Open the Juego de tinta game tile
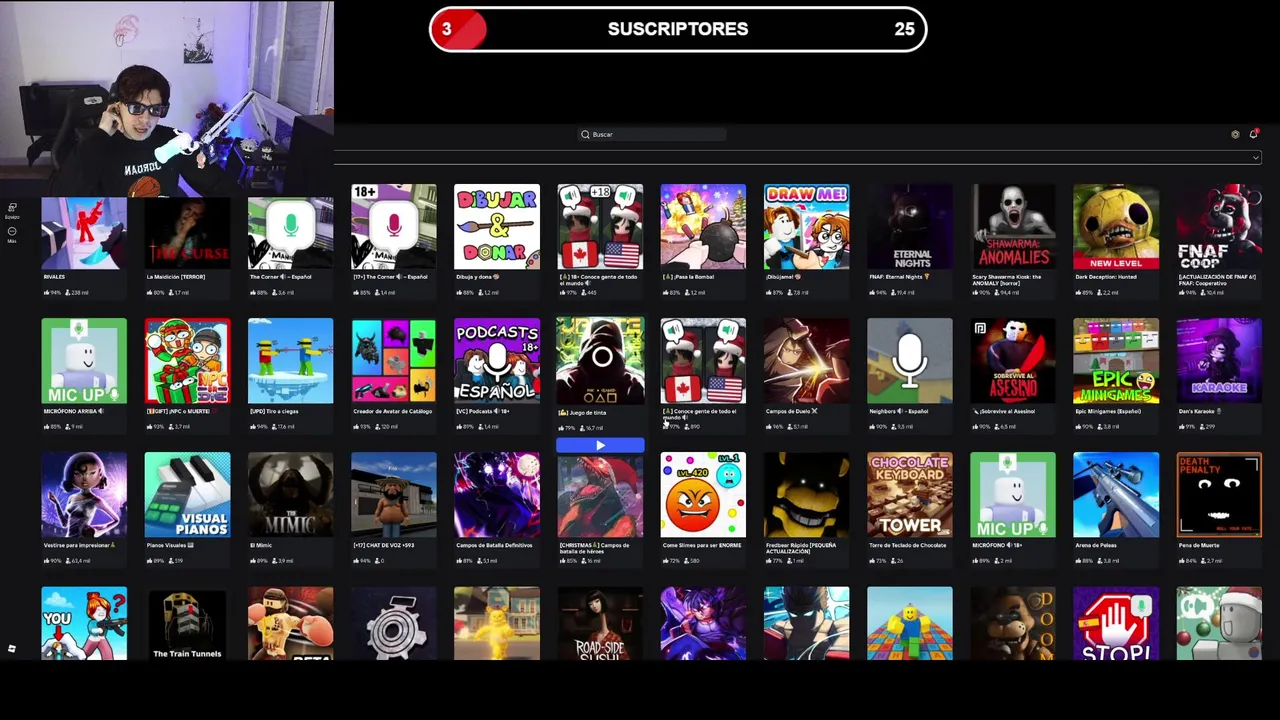This screenshot has width=1280, height=720. point(600,361)
